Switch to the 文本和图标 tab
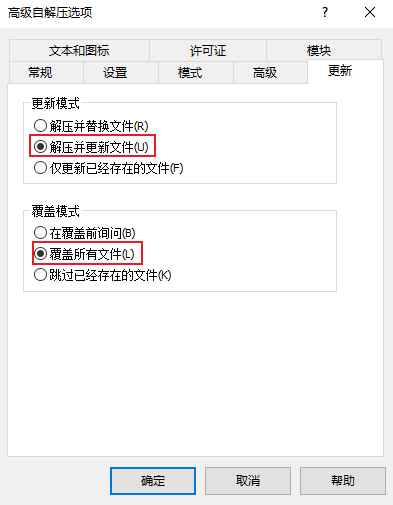Viewport: 393px width, 505px height. pos(79,51)
